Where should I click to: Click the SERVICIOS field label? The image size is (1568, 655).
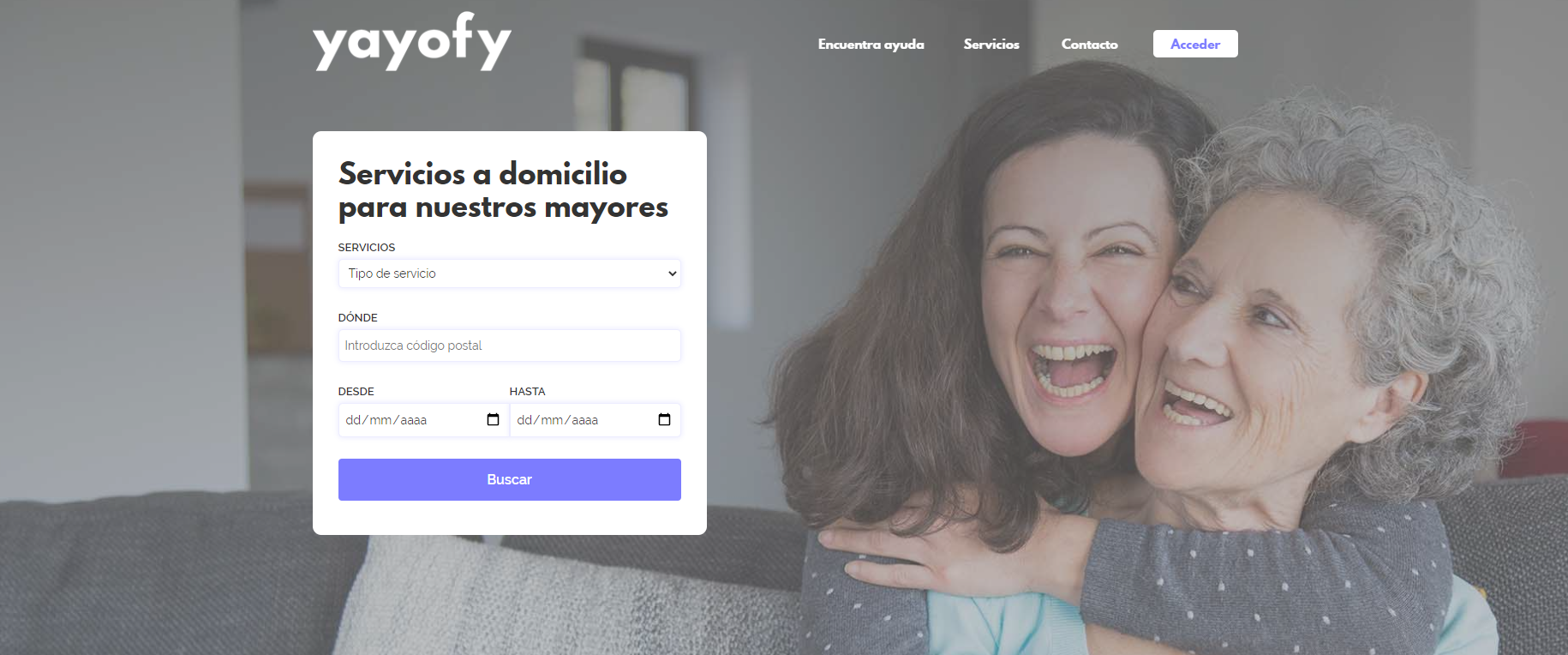point(367,247)
